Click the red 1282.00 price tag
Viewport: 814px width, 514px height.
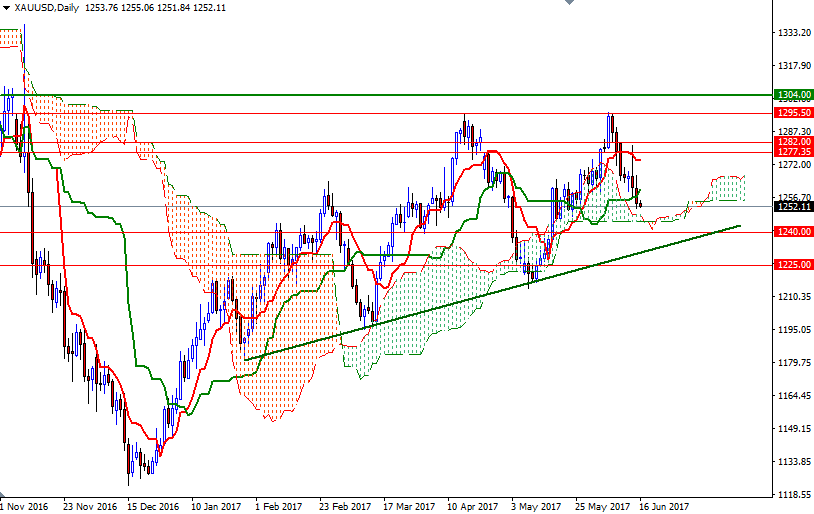(791, 142)
